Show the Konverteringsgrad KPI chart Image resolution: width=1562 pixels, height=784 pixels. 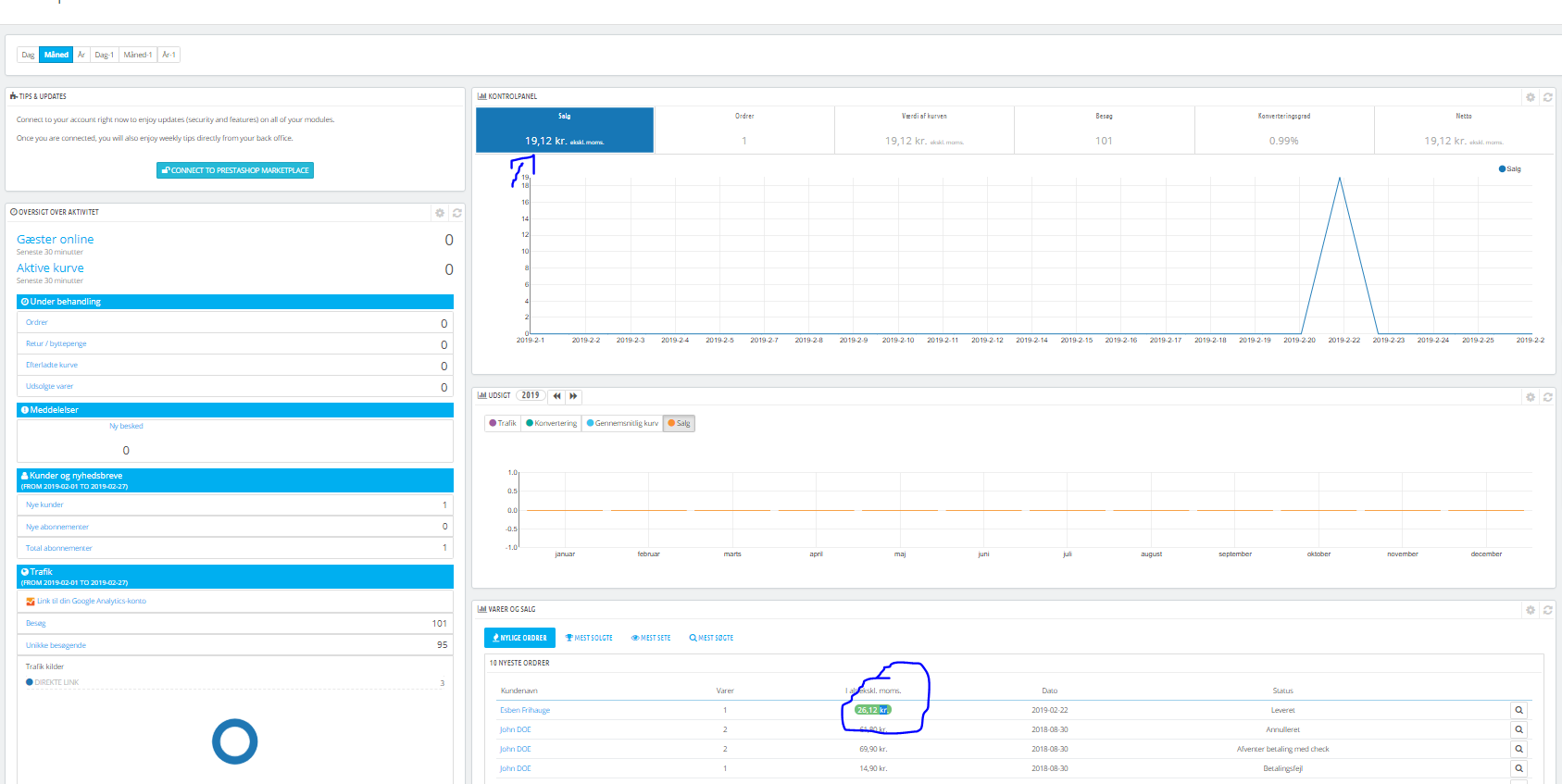[1284, 130]
